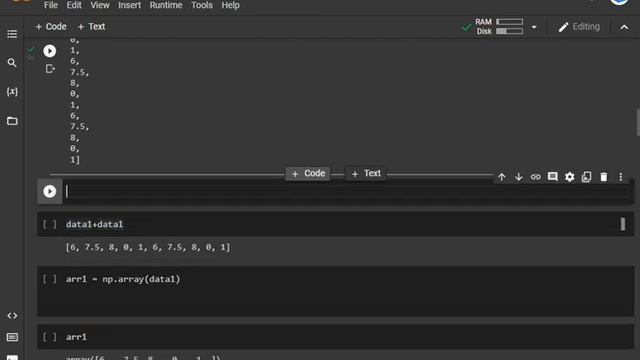This screenshot has width=640, height=360.
Task: Insert code cell via hover + Code button
Action: point(308,173)
